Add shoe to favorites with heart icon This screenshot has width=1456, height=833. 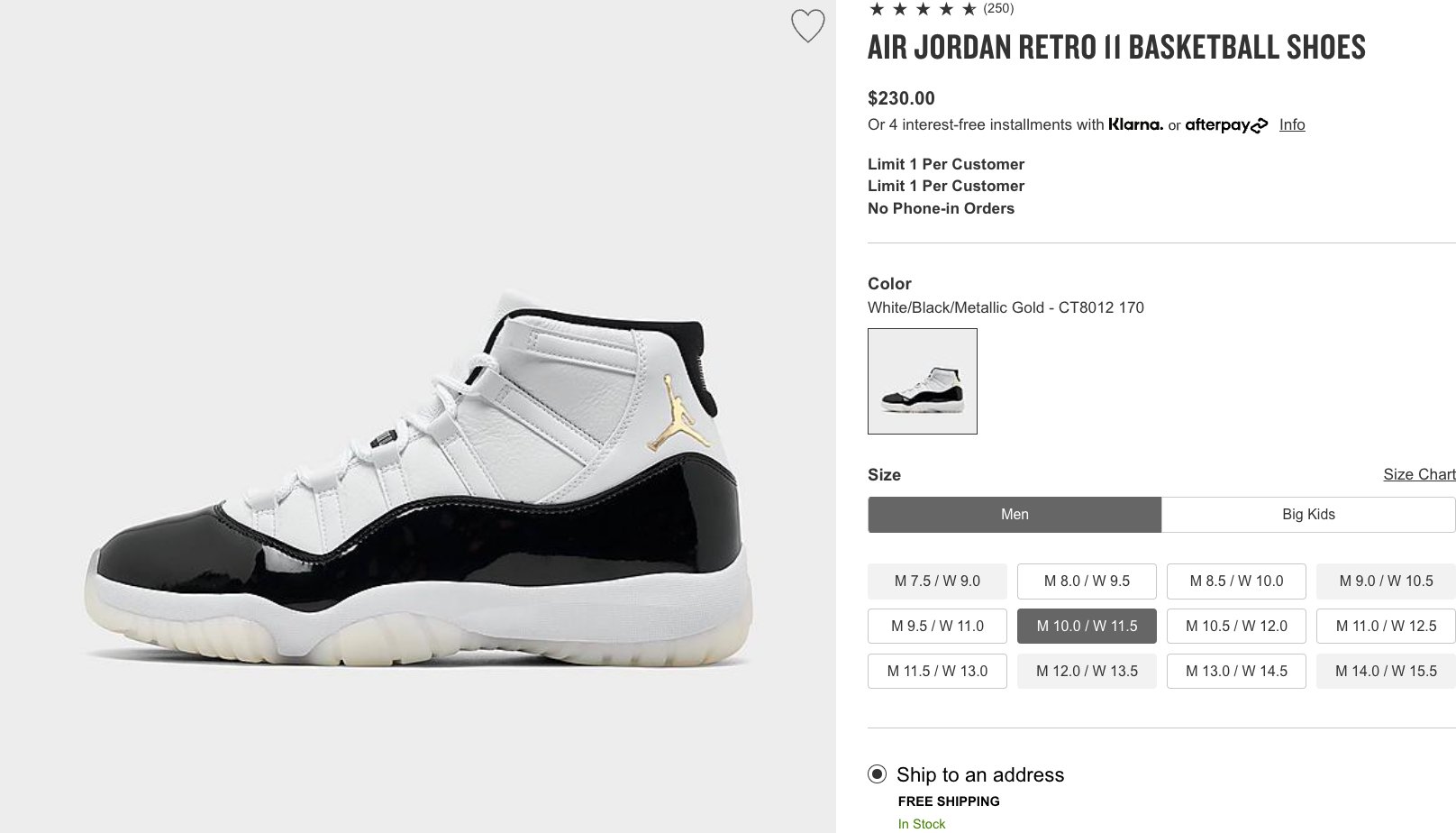tap(807, 26)
